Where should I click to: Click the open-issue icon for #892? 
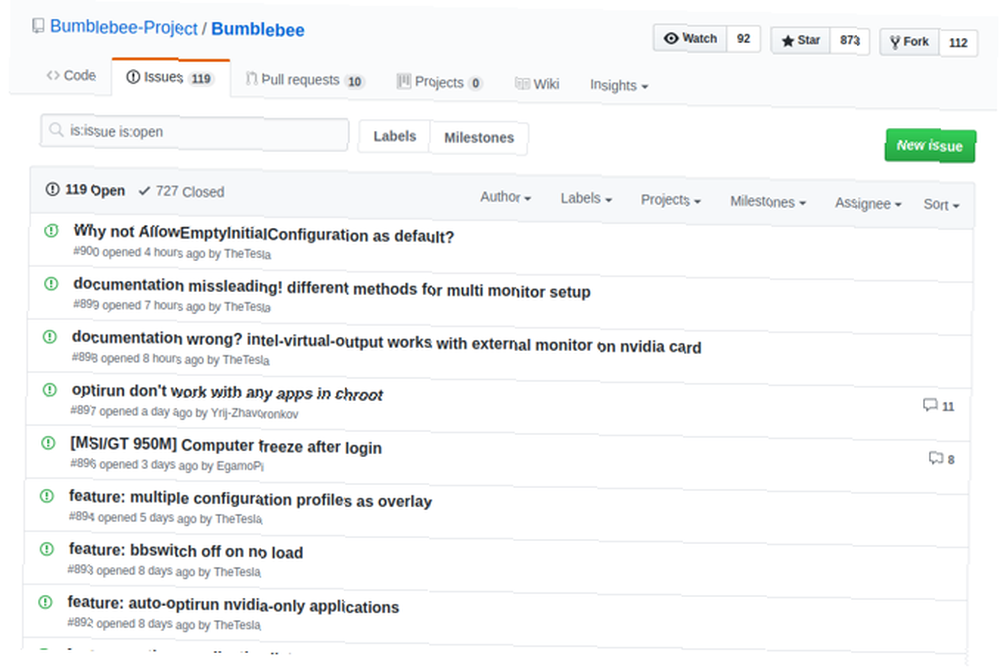[45, 601]
